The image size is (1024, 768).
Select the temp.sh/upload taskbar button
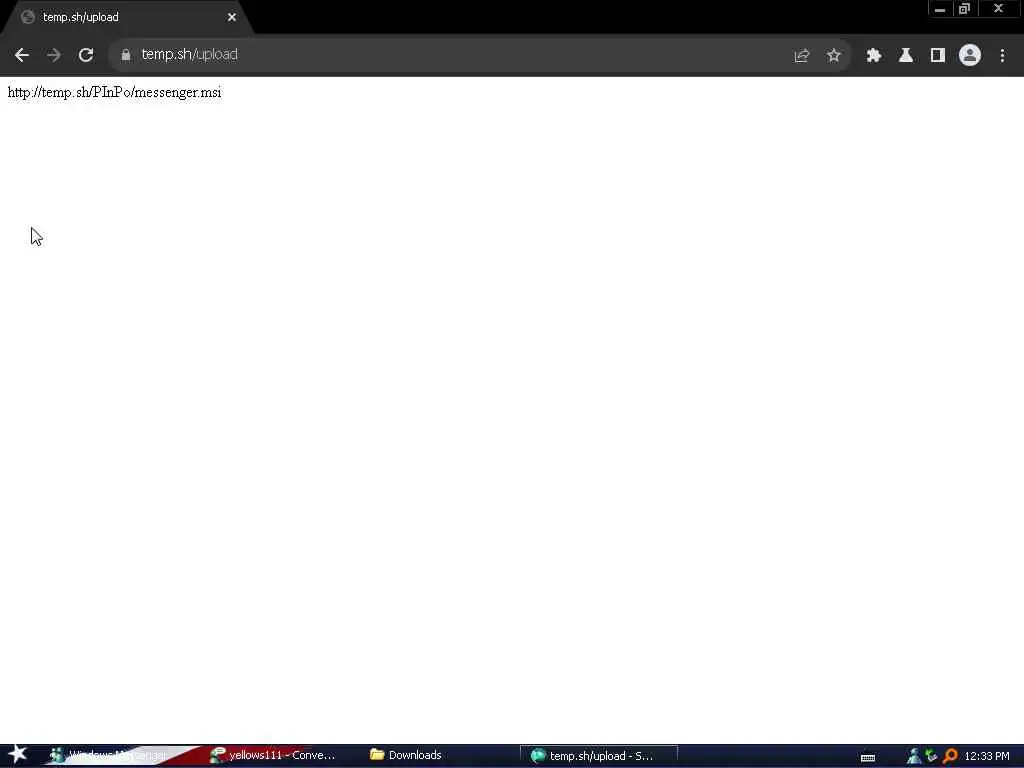pos(598,756)
